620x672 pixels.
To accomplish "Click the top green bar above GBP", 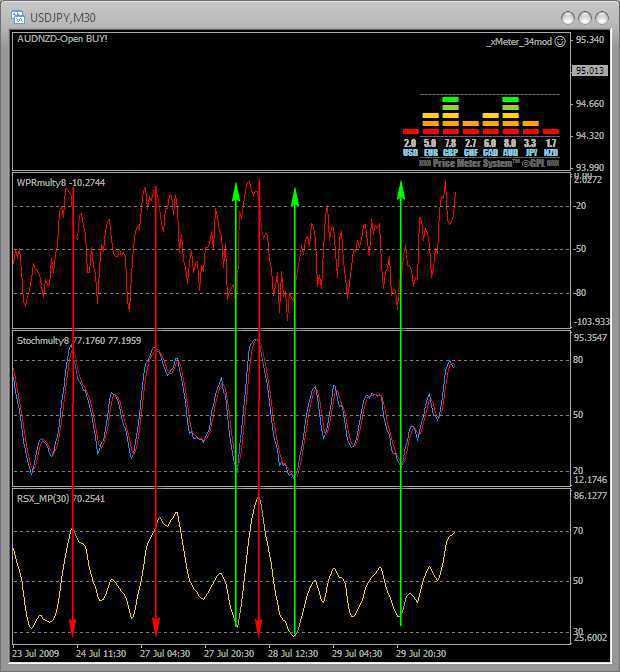I will click(450, 99).
